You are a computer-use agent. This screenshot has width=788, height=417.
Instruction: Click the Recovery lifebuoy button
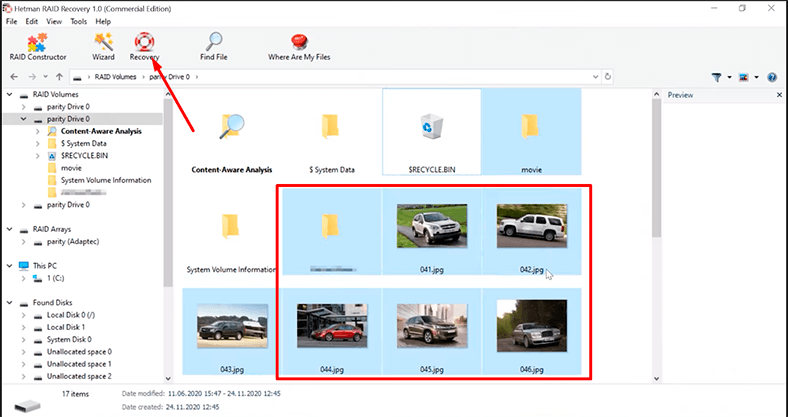tap(144, 47)
